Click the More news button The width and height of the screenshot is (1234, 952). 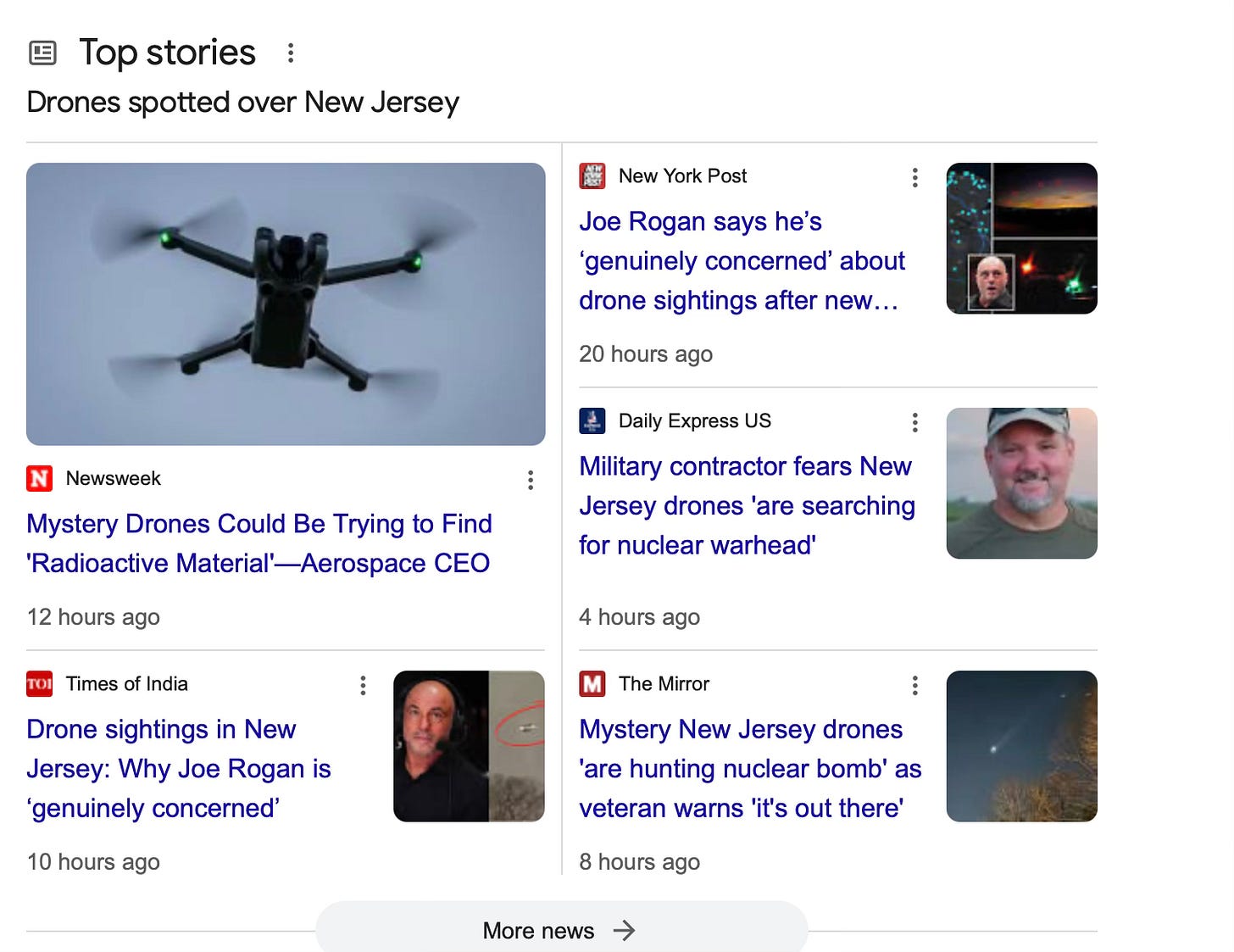561,928
